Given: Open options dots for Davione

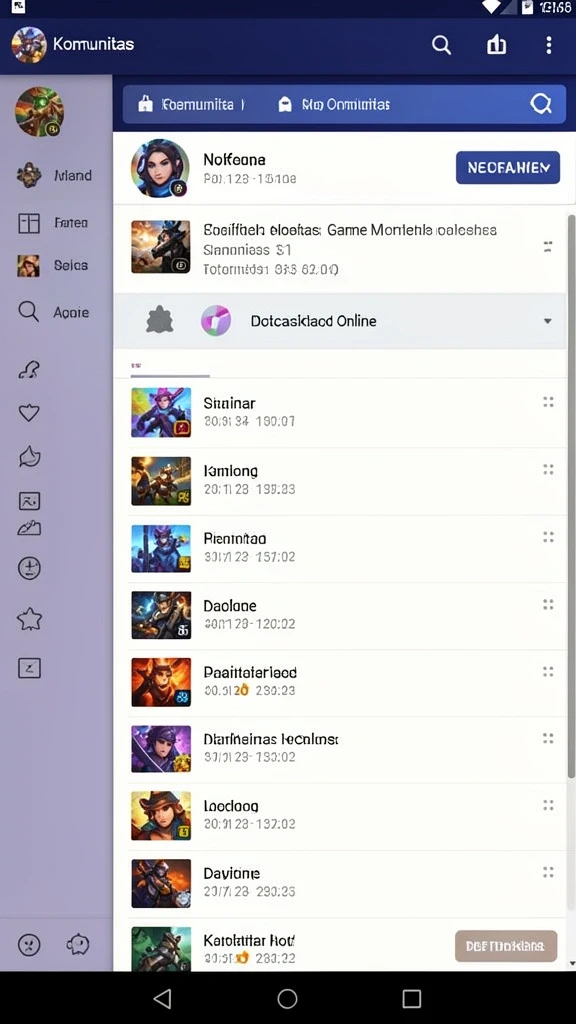Looking at the screenshot, I should coord(549,872).
